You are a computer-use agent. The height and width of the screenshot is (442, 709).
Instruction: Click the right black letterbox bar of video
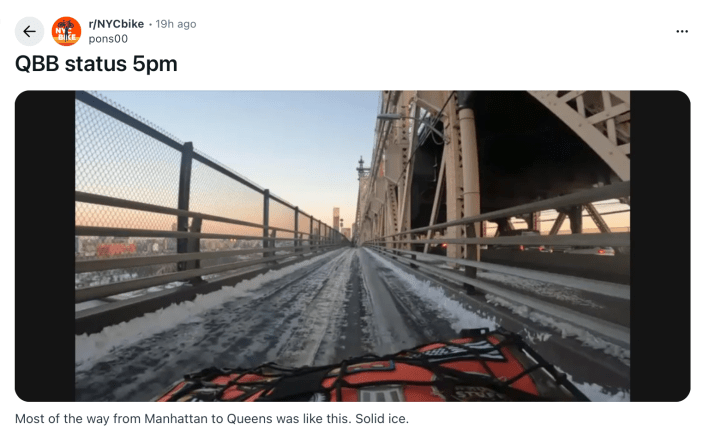pos(660,246)
